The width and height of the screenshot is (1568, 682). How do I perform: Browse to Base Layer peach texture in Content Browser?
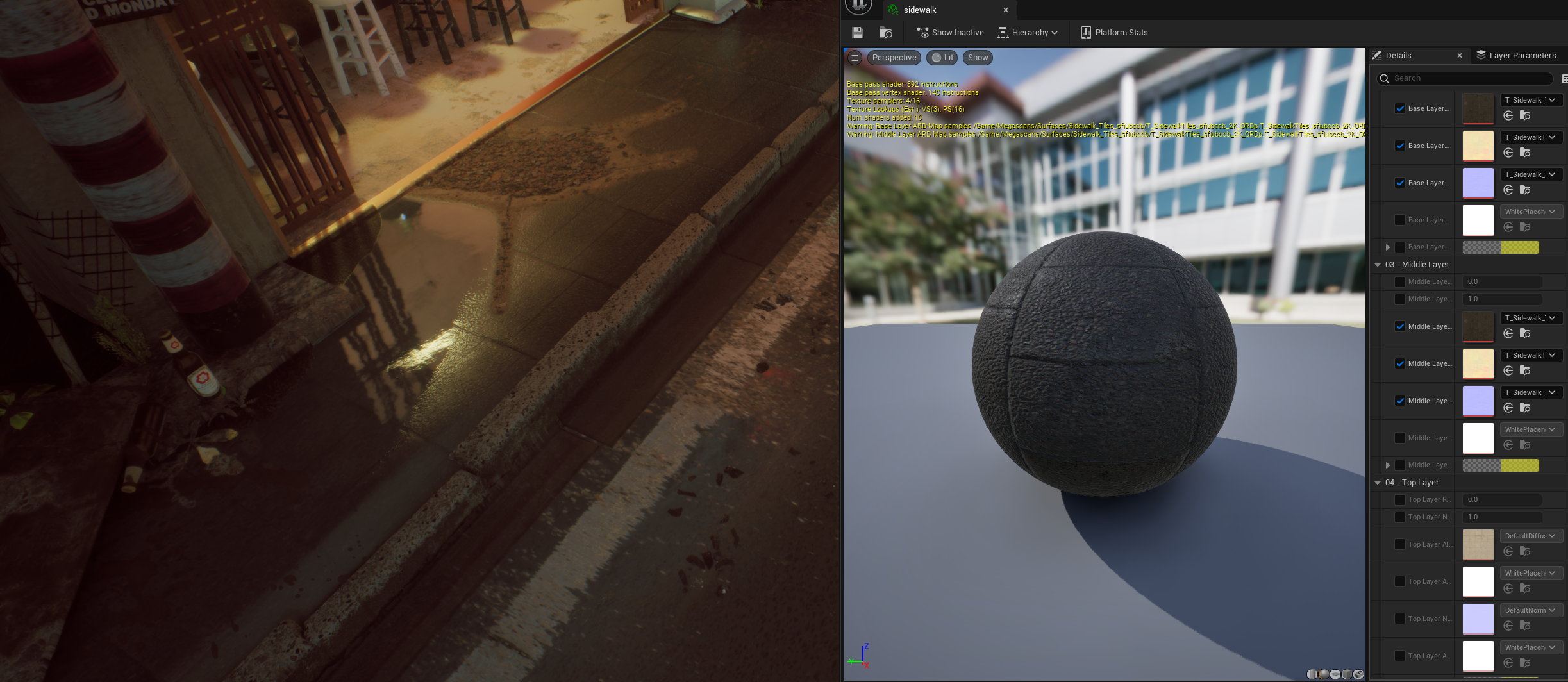coord(1525,153)
